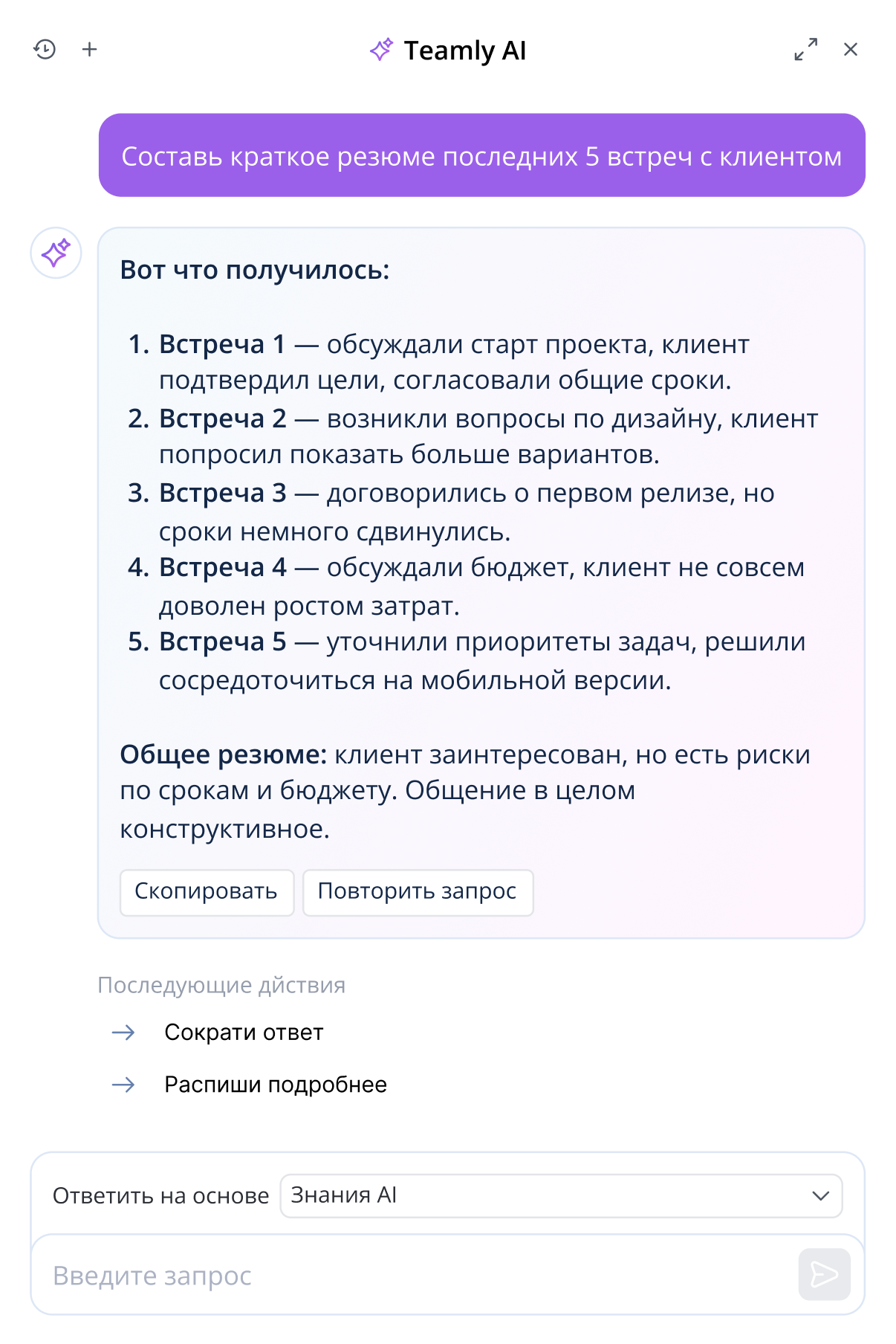Image resolution: width=896 pixels, height=1344 pixels.
Task: Click the Teamly AI sparkle logo
Action: [381, 50]
